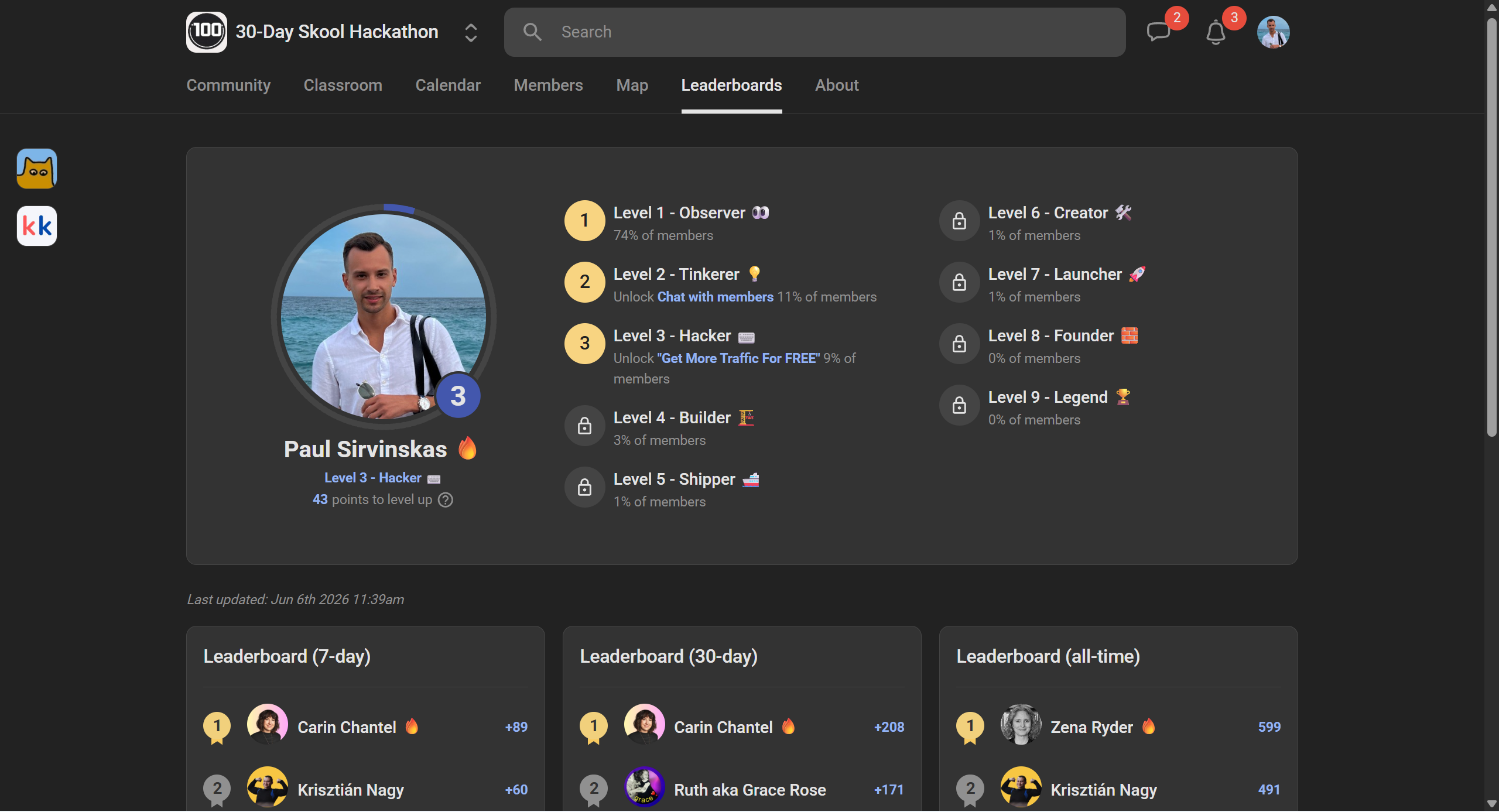The height and width of the screenshot is (812, 1499).
Task: Open the Calendar tab
Action: pyautogui.click(x=448, y=85)
